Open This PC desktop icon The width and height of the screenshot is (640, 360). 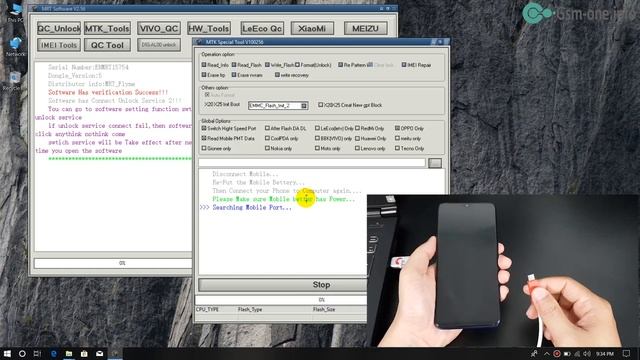pyautogui.click(x=16, y=11)
